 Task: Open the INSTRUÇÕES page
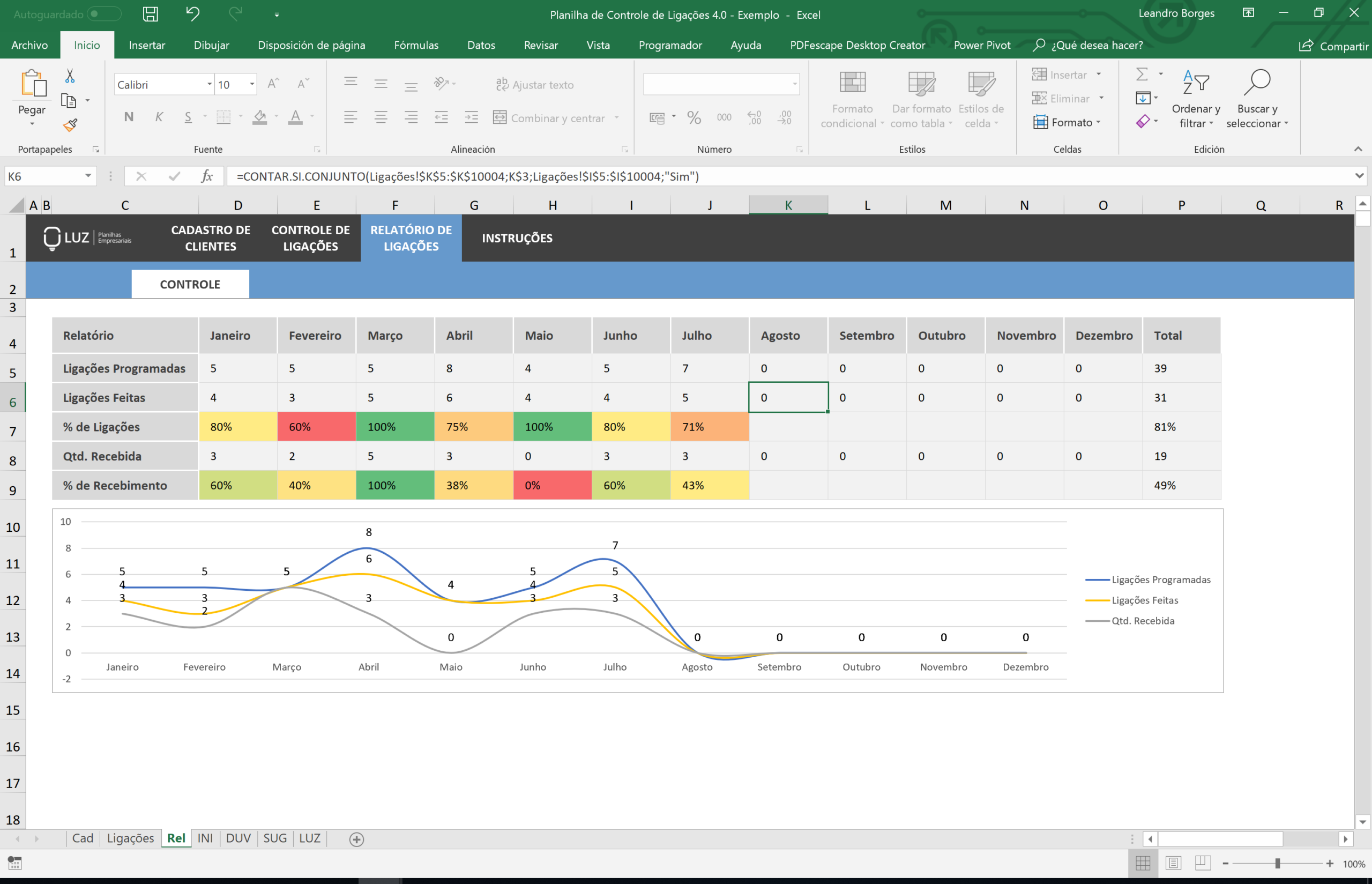click(x=517, y=238)
